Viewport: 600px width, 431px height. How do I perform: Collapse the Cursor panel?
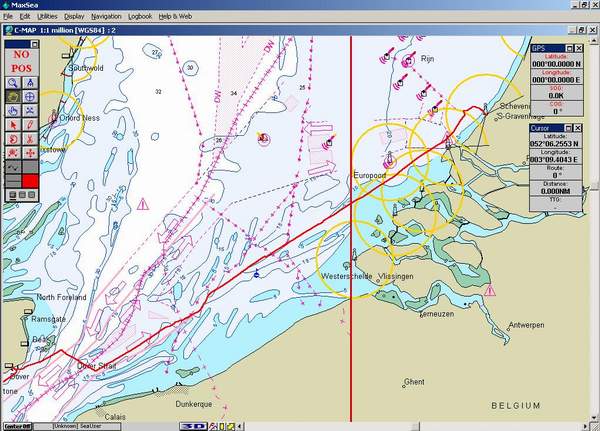click(x=569, y=128)
